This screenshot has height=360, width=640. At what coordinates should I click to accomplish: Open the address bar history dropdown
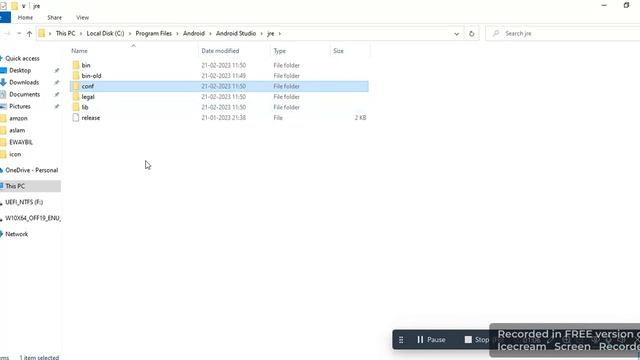[x=457, y=34]
